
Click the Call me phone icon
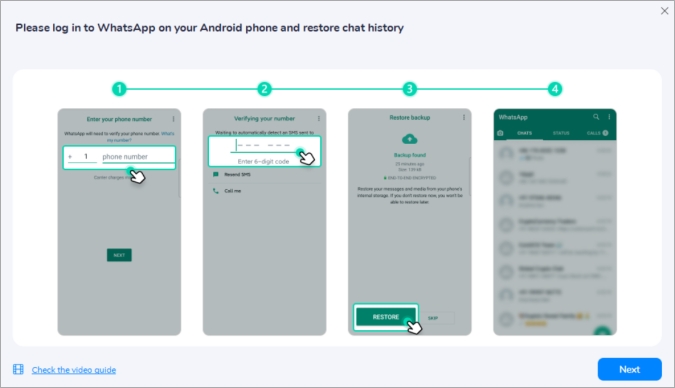[216, 191]
